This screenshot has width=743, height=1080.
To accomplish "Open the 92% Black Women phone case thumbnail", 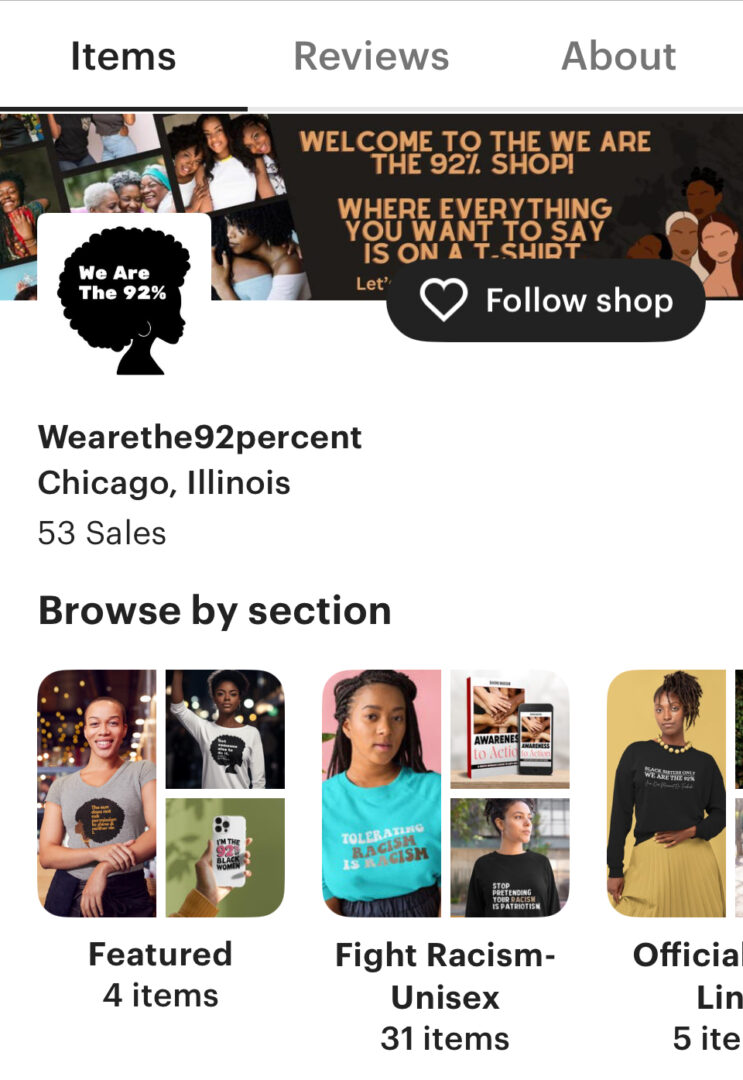I will click(225, 858).
